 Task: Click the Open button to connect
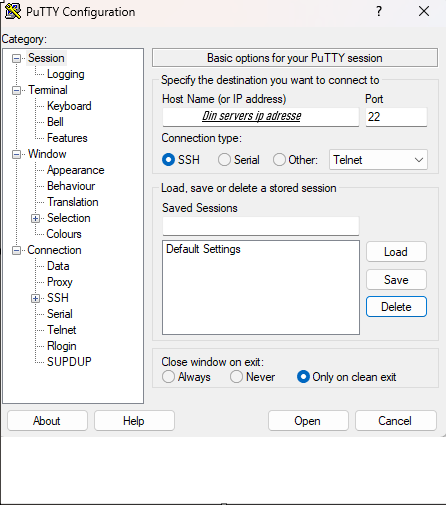(308, 421)
